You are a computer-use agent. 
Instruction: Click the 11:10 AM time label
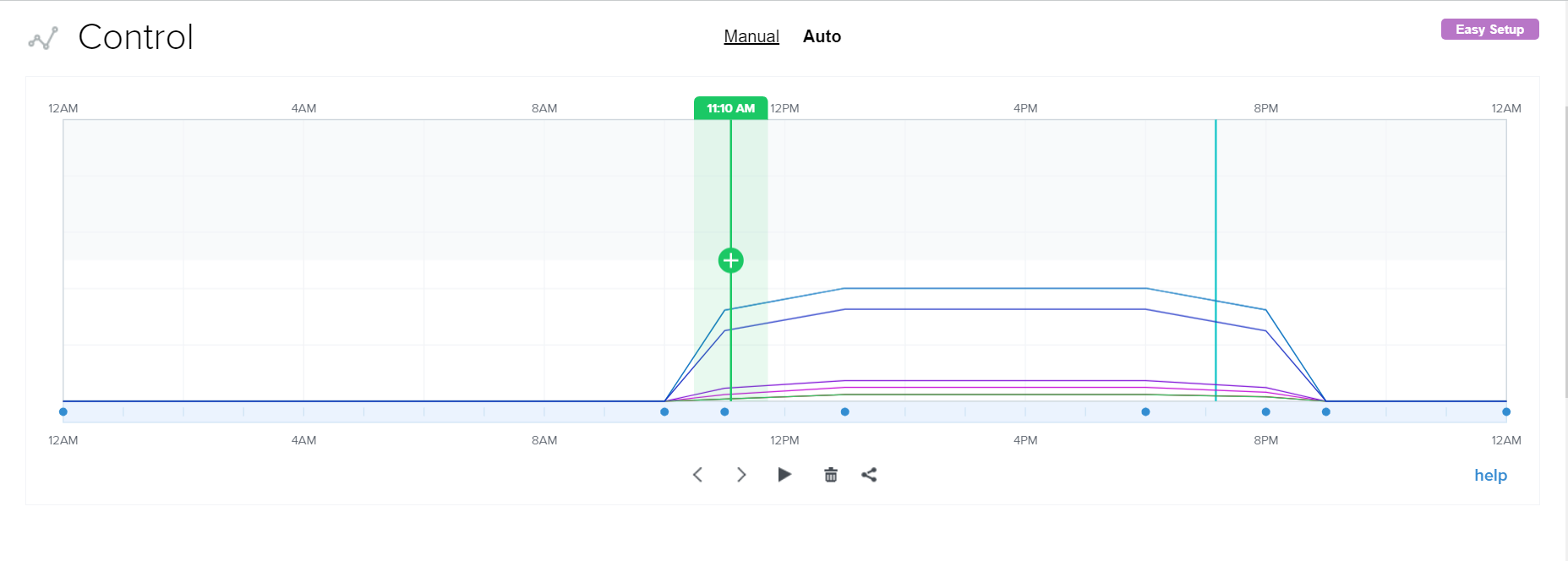pos(730,108)
